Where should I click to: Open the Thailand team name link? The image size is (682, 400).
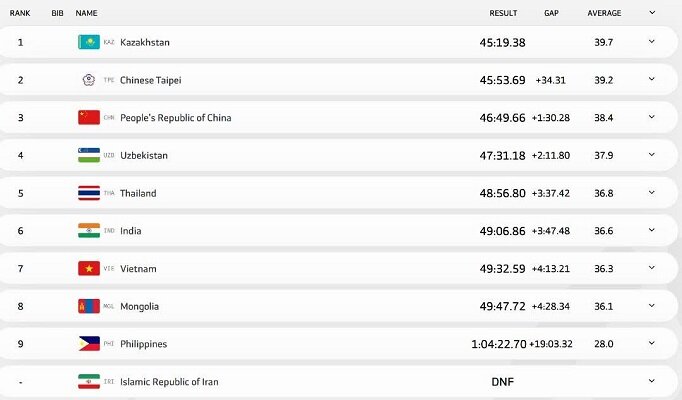[x=138, y=193]
